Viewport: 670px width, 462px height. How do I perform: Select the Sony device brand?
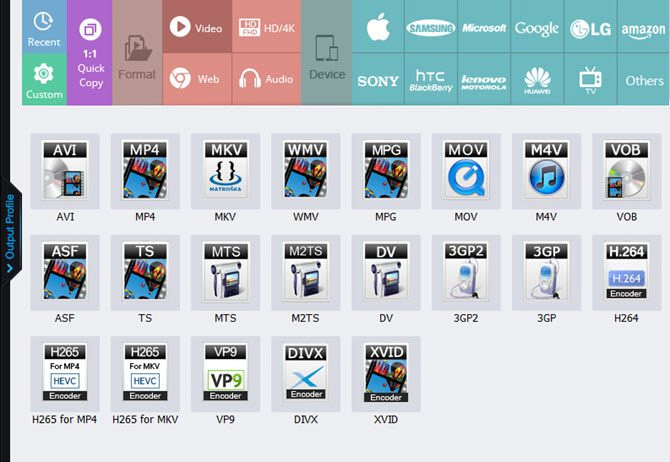[378, 79]
